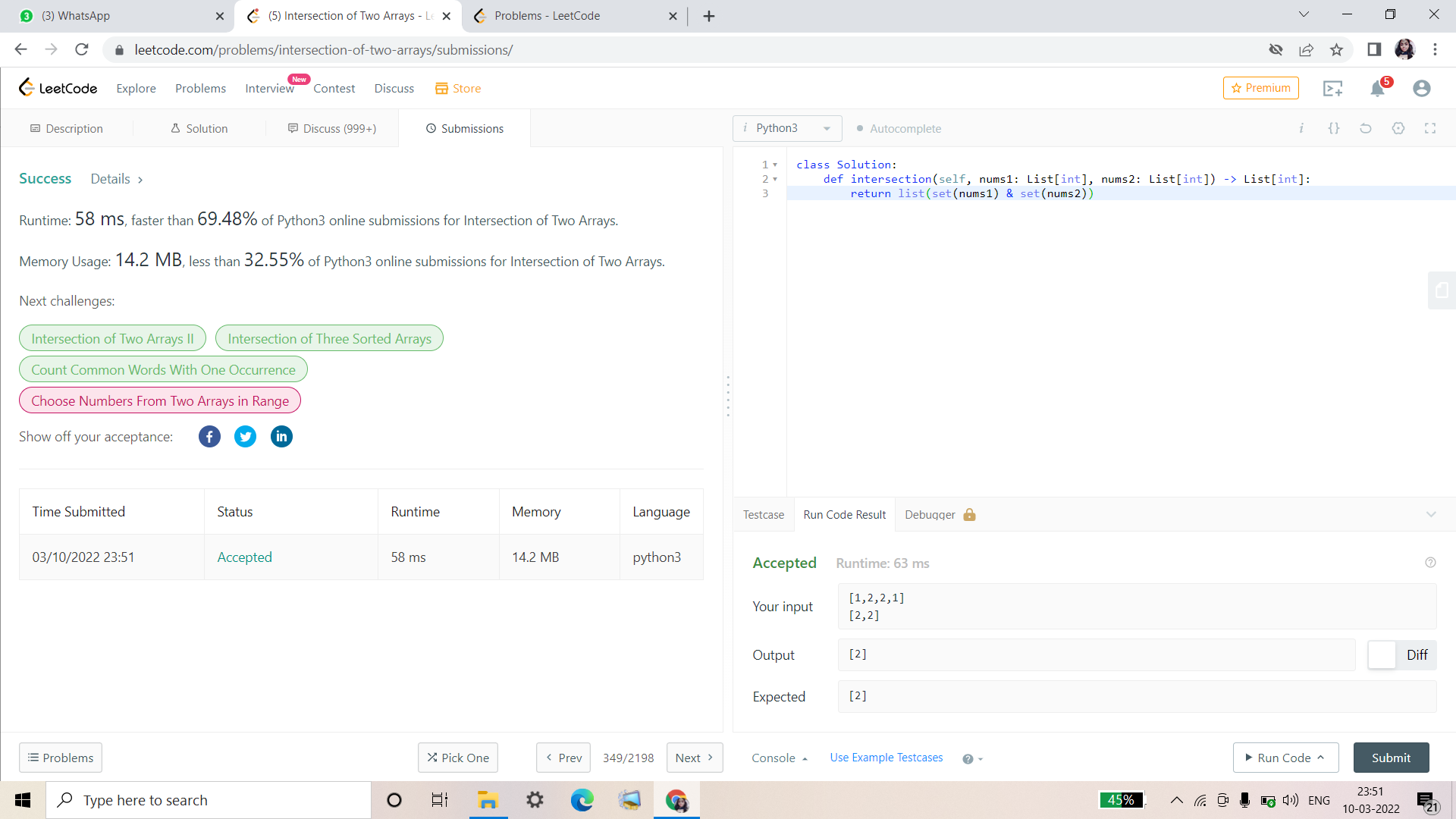The height and width of the screenshot is (819, 1456).
Task: Switch to the Testcase tab
Action: pos(764,515)
